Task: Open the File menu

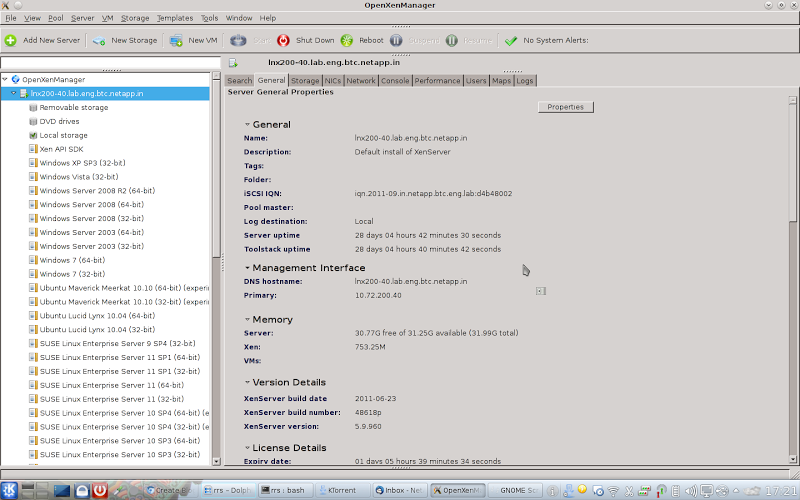Action: click(x=11, y=18)
